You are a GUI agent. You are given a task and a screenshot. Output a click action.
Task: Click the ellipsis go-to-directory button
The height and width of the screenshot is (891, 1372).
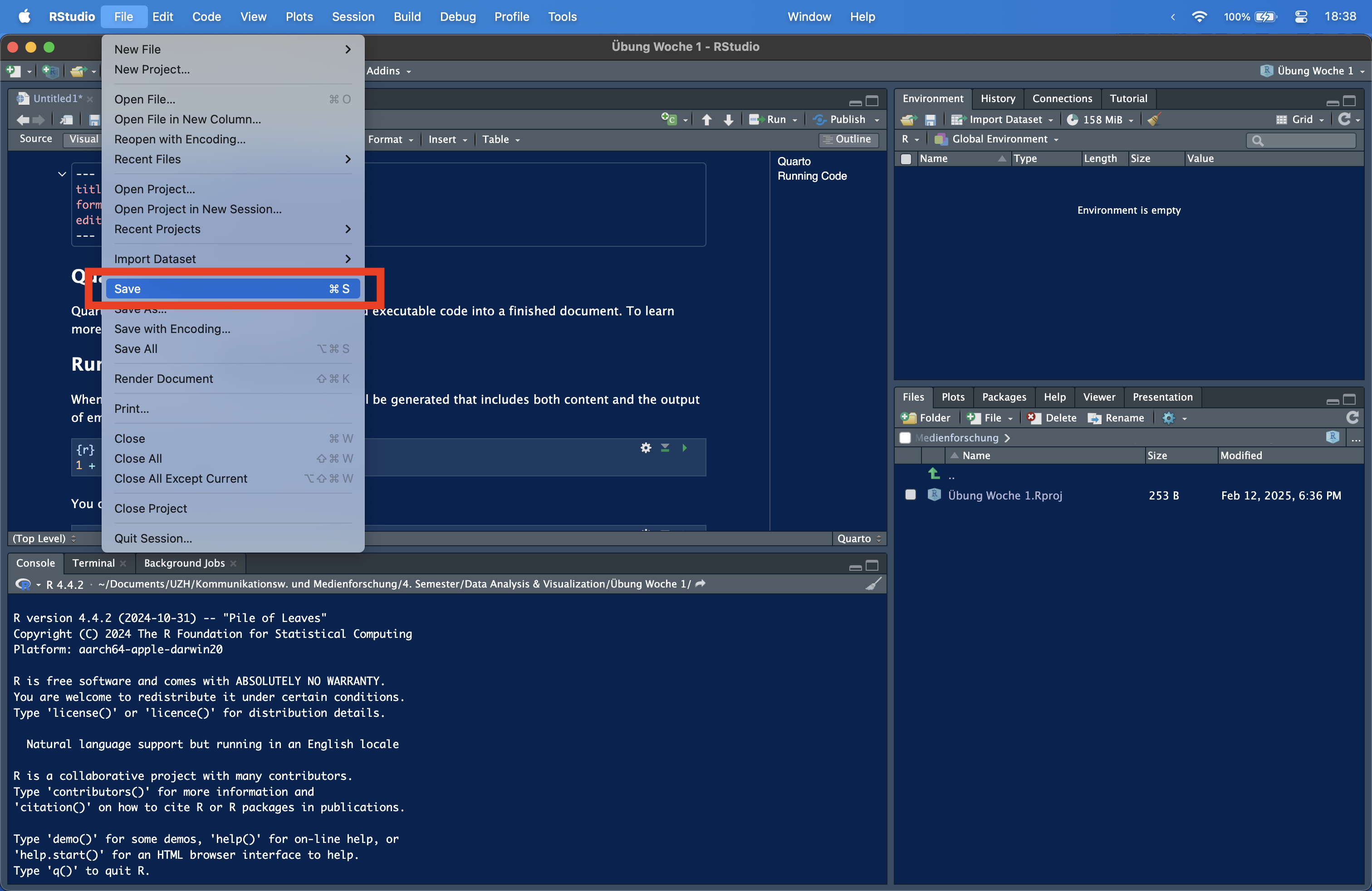click(1356, 438)
